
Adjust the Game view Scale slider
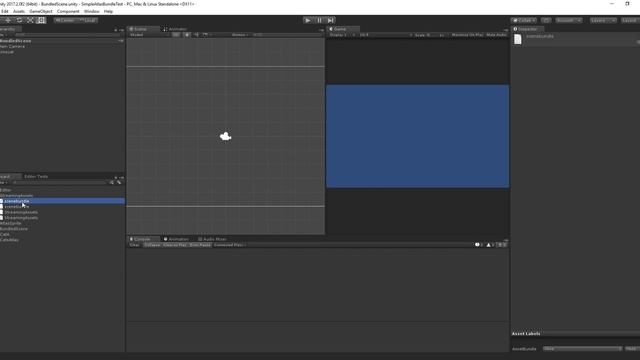tap(433, 35)
